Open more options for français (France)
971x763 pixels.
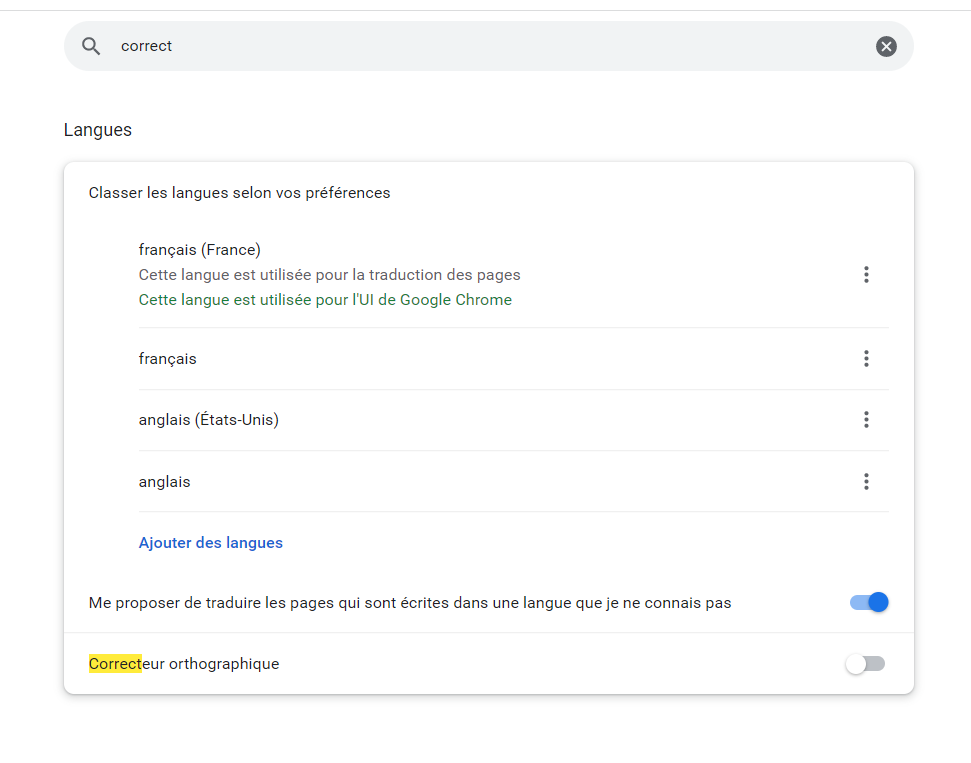866,275
